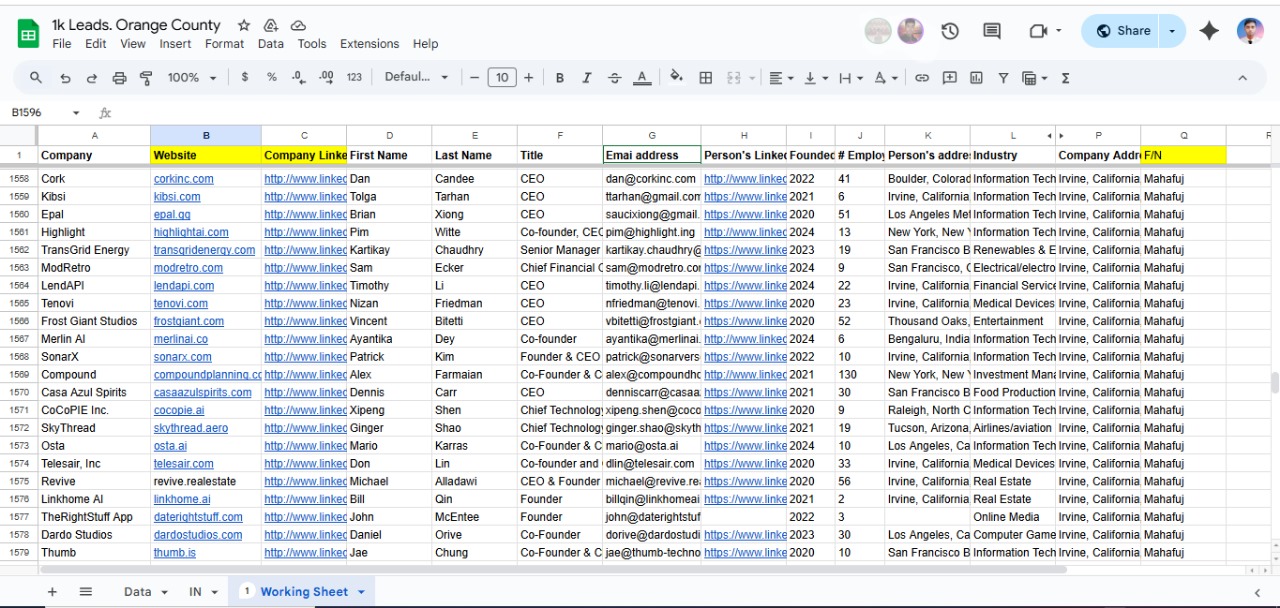The image size is (1280, 608).
Task: Print the spreadsheet
Action: (119, 78)
